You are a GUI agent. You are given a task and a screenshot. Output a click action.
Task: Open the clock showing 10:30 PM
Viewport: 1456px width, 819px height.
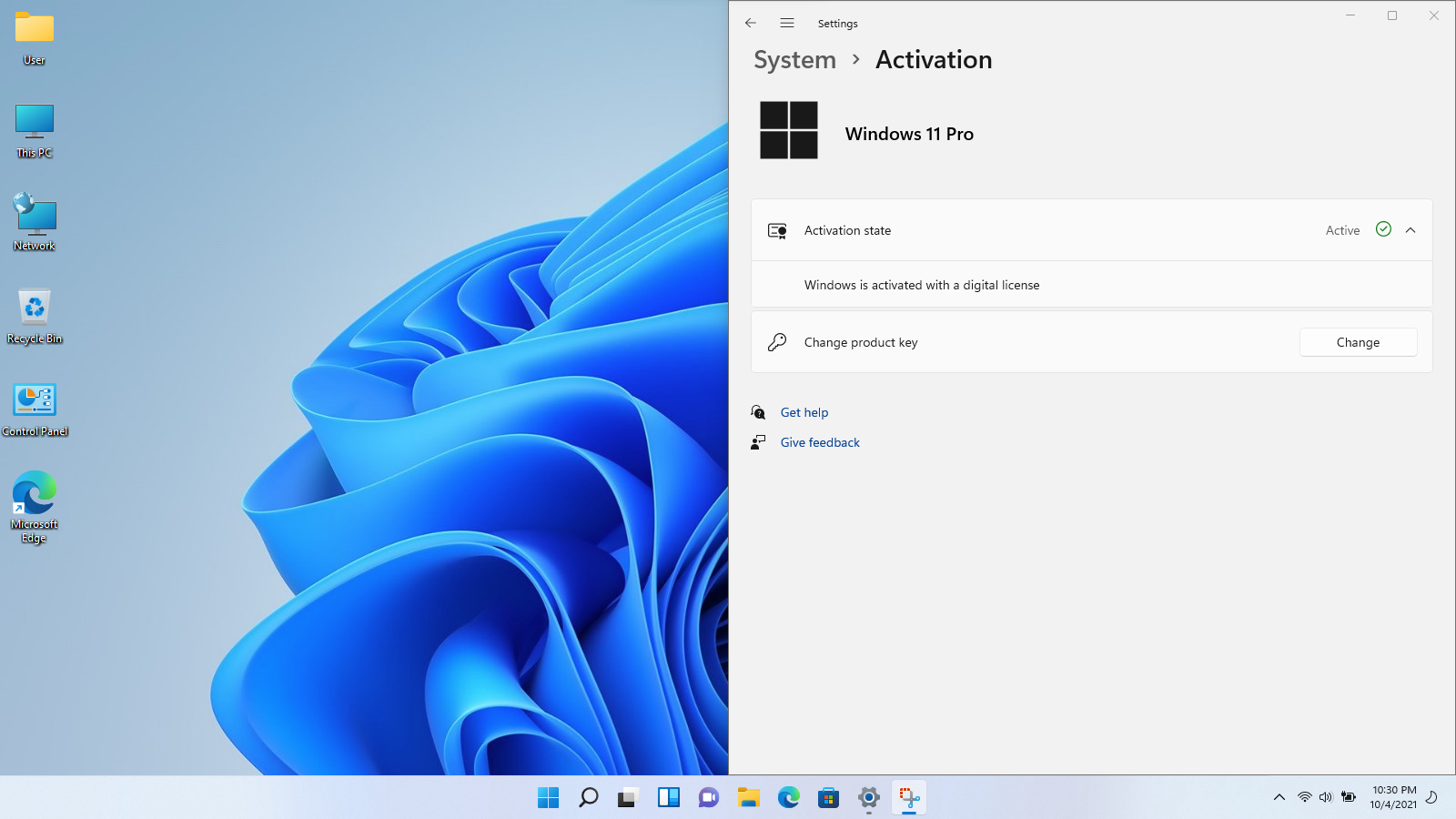tap(1394, 797)
